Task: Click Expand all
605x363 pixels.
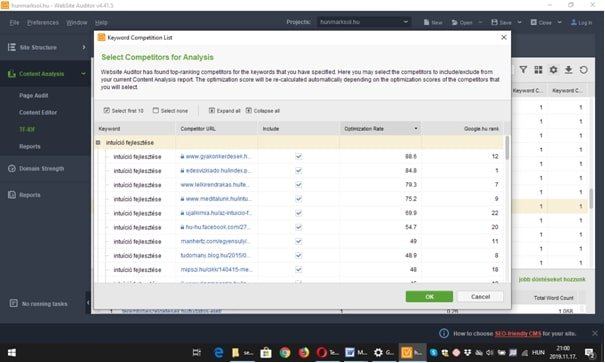Action: click(225, 111)
